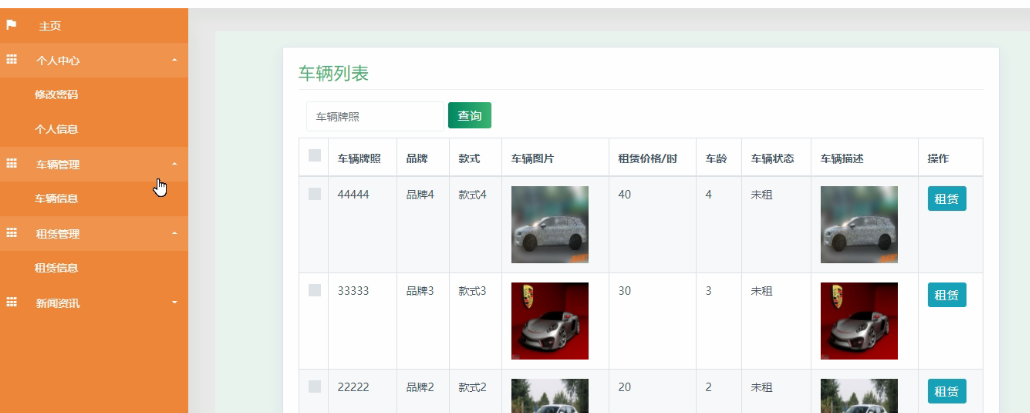Select the 租赁管理 menu header
The height and width of the screenshot is (413, 1030).
pyautogui.click(x=94, y=233)
